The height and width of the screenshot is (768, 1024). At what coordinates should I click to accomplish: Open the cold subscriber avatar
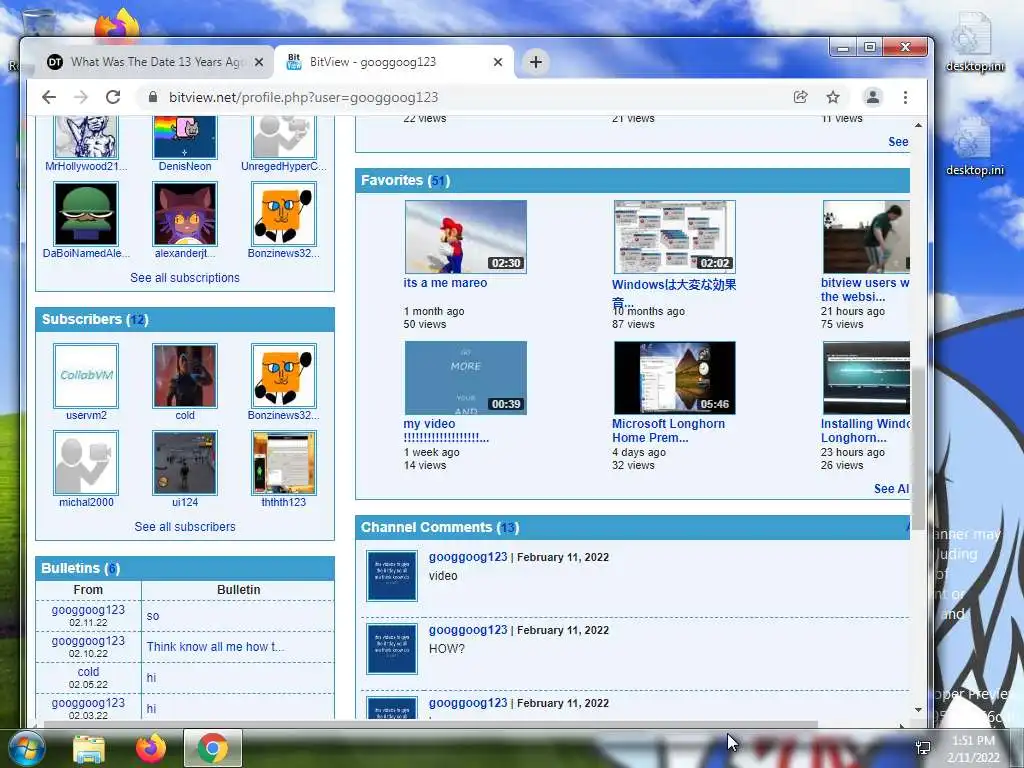pos(185,376)
